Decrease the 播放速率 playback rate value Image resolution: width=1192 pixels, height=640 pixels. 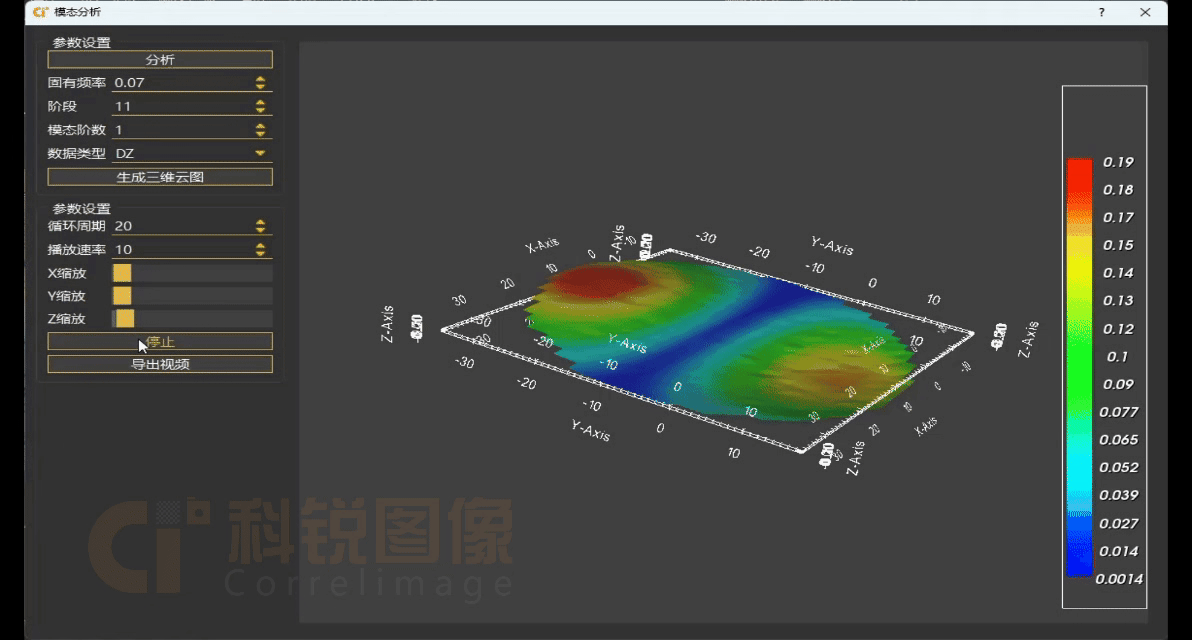tap(261, 253)
